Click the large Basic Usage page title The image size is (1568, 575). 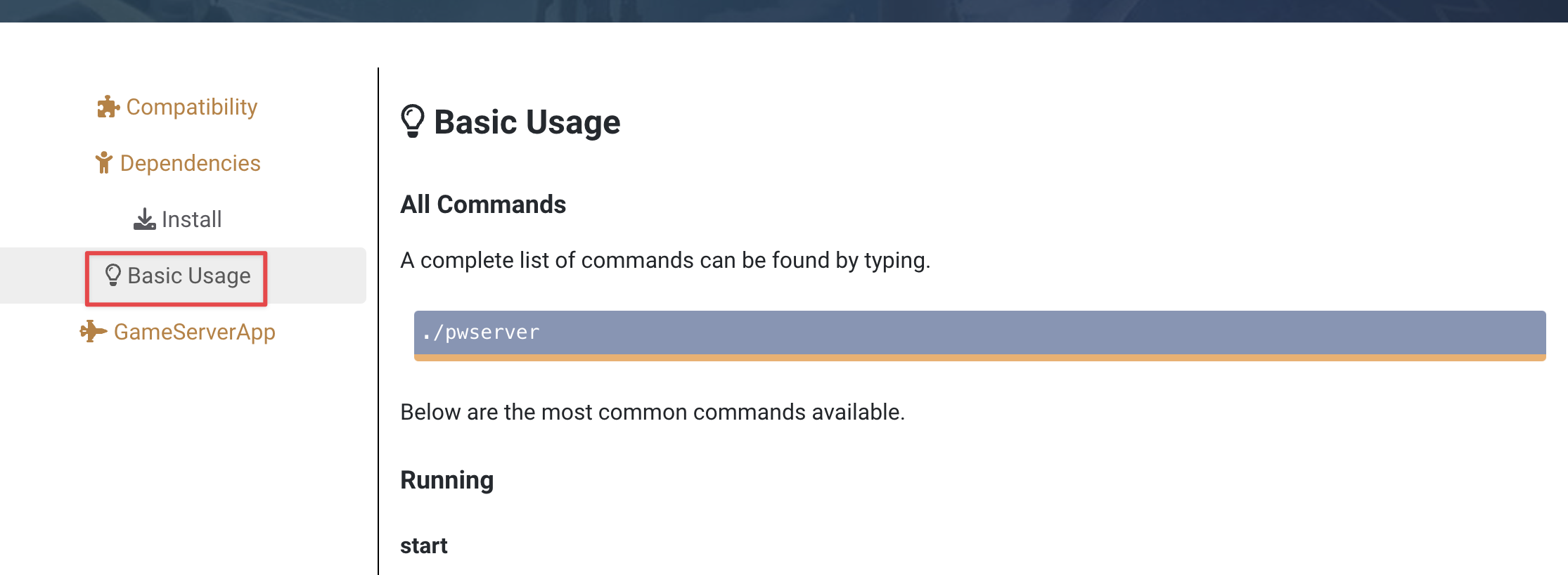[x=527, y=122]
